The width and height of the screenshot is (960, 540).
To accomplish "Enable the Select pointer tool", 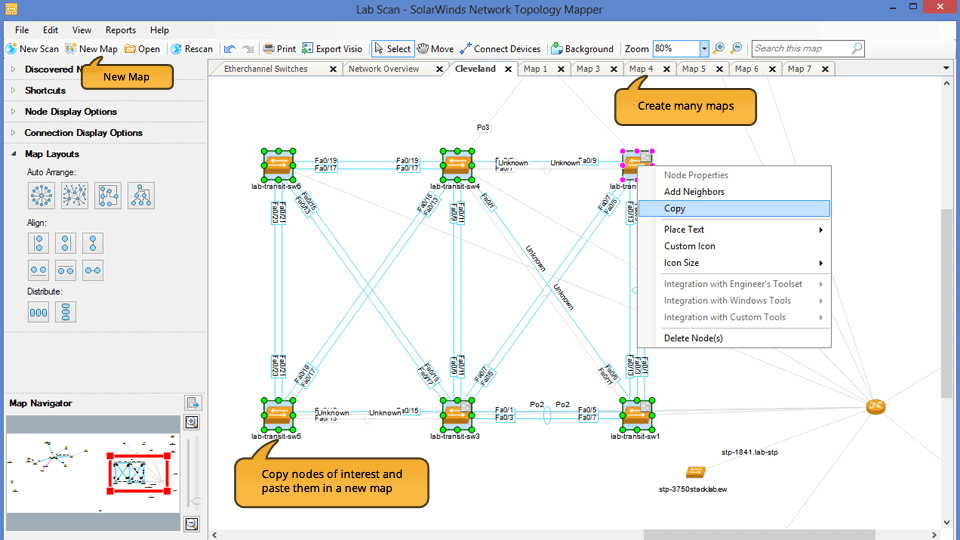I will [392, 49].
